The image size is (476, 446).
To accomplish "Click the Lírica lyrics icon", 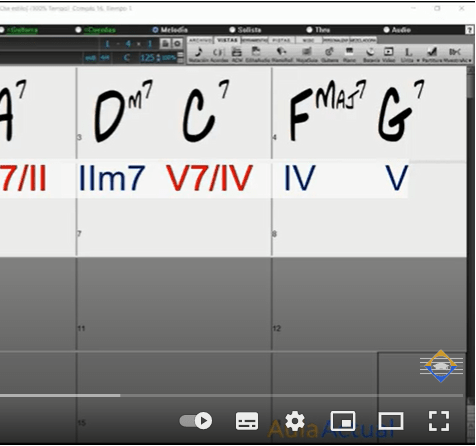I will tap(407, 54).
